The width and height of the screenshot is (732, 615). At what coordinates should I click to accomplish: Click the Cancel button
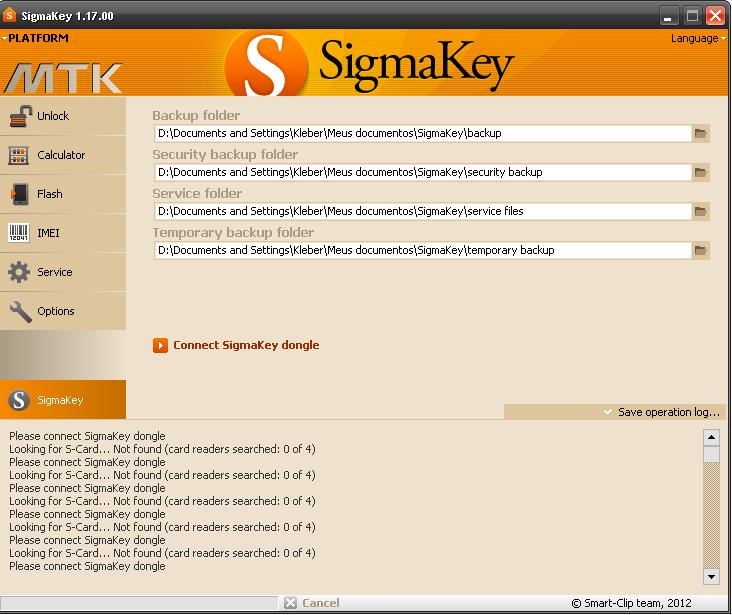click(312, 603)
